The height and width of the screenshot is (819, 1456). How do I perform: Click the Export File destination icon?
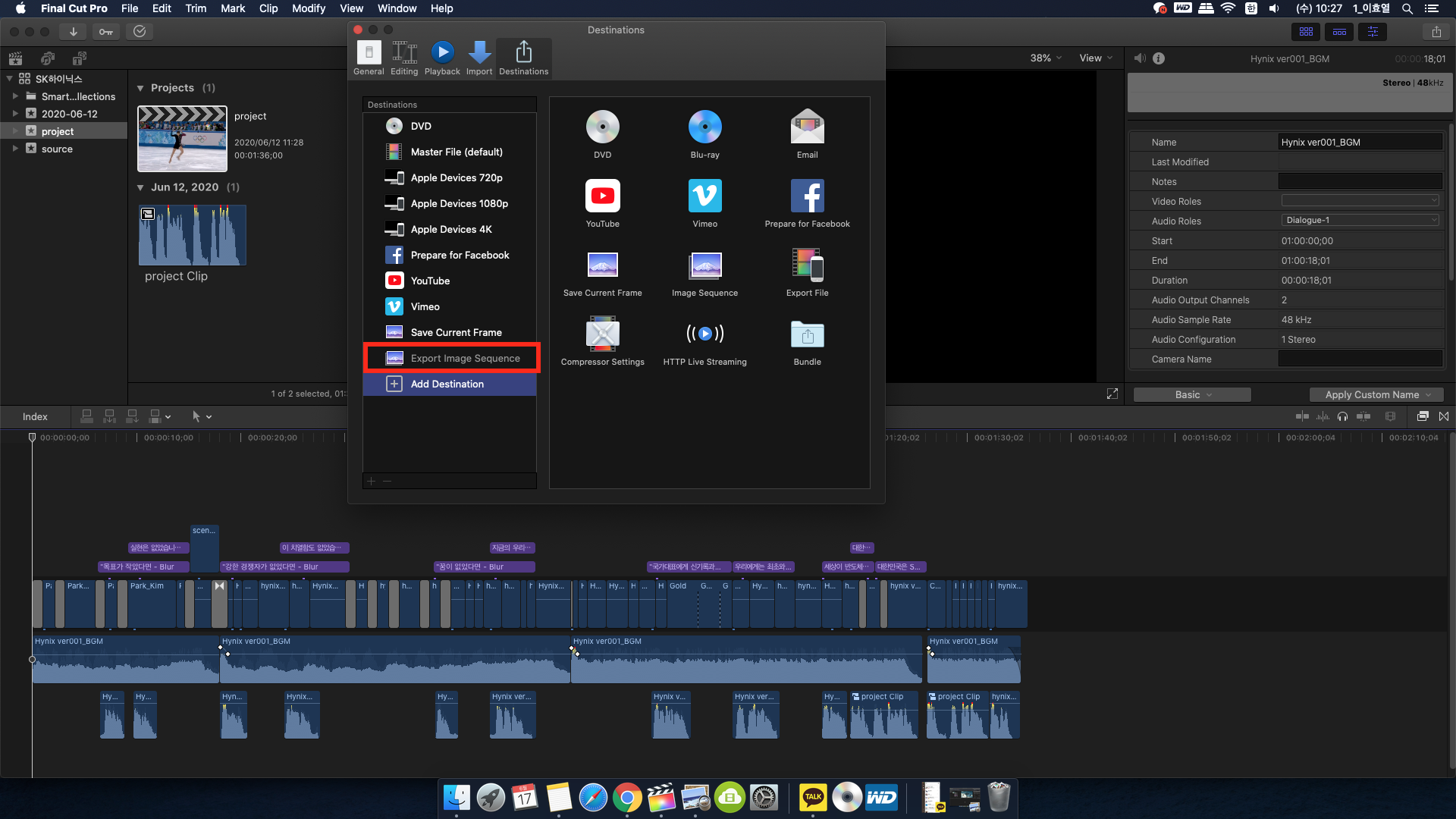[x=807, y=265]
